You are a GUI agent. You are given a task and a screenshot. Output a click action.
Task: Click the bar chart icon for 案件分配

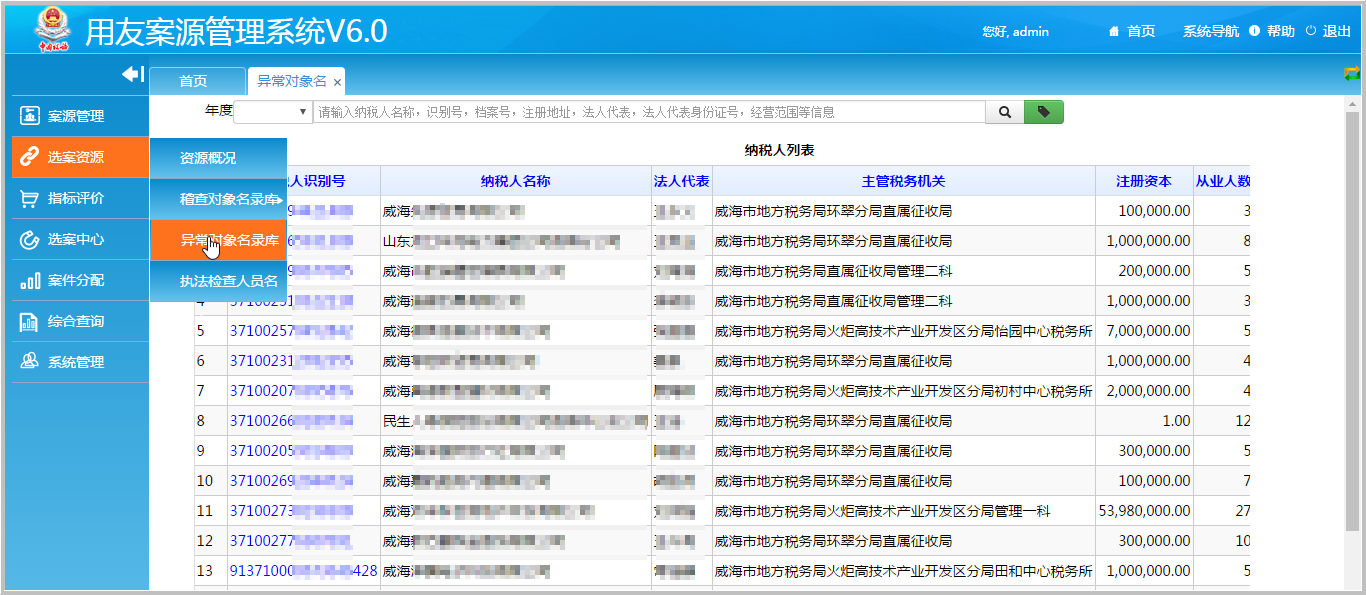(29, 280)
